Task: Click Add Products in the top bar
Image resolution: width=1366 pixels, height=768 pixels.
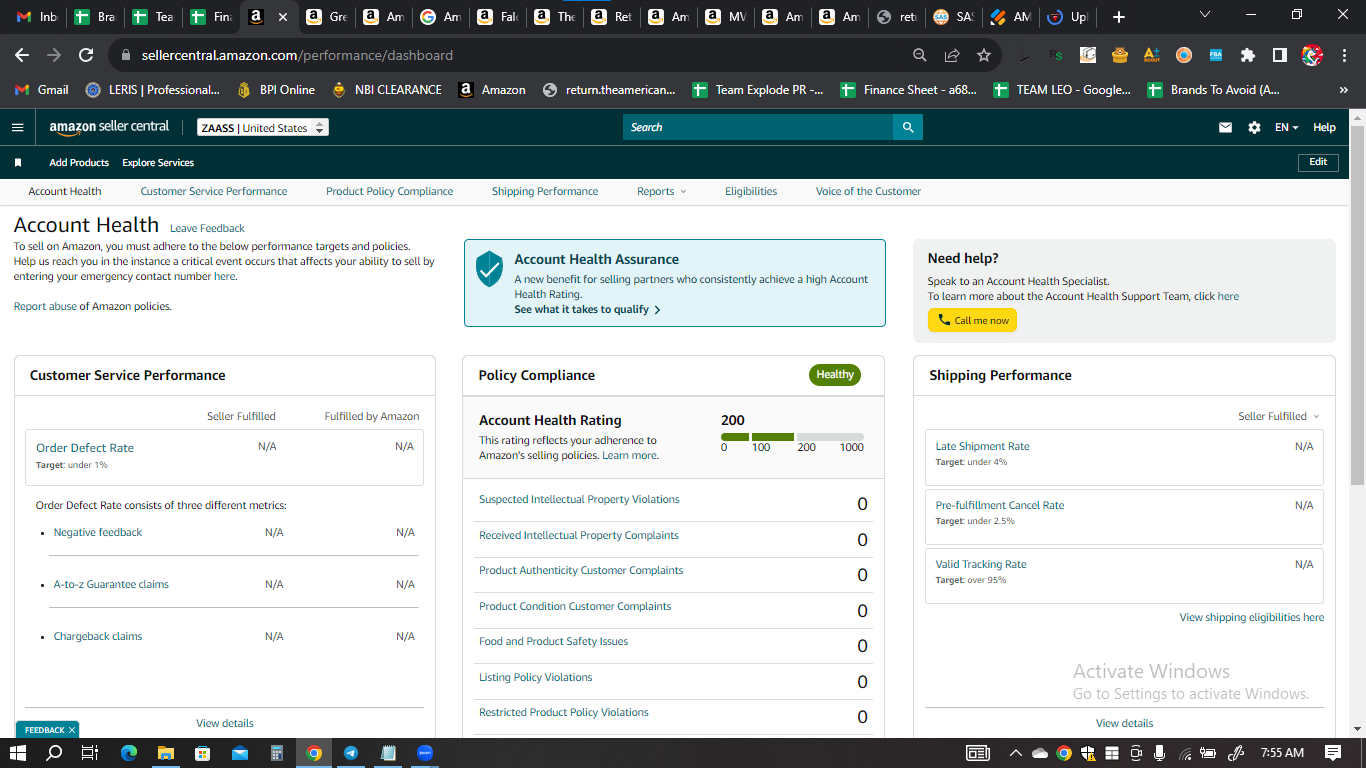Action: (x=79, y=162)
